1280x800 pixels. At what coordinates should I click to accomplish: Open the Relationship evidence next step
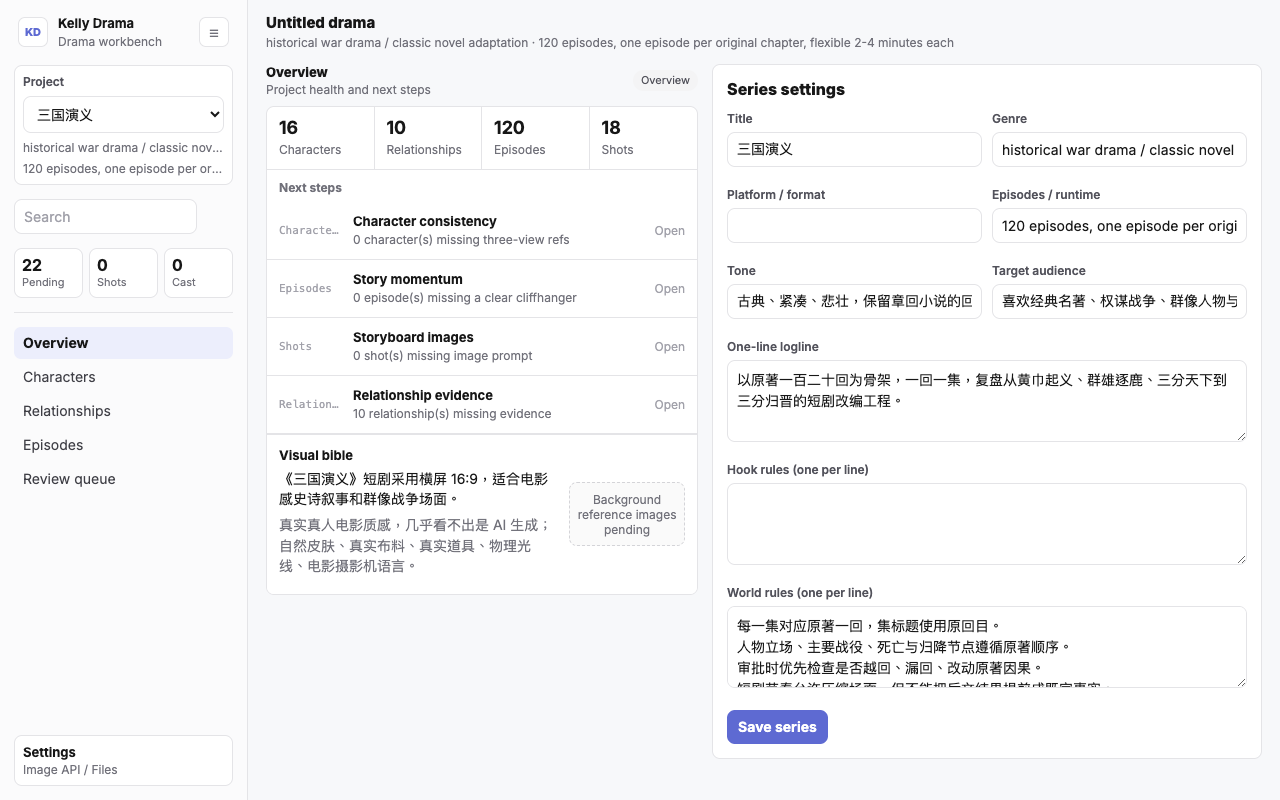[x=482, y=405]
